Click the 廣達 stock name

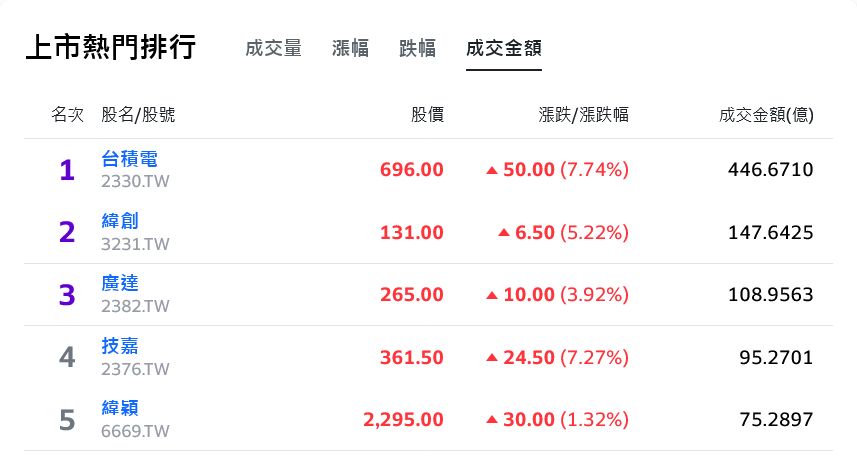[x=120, y=283]
